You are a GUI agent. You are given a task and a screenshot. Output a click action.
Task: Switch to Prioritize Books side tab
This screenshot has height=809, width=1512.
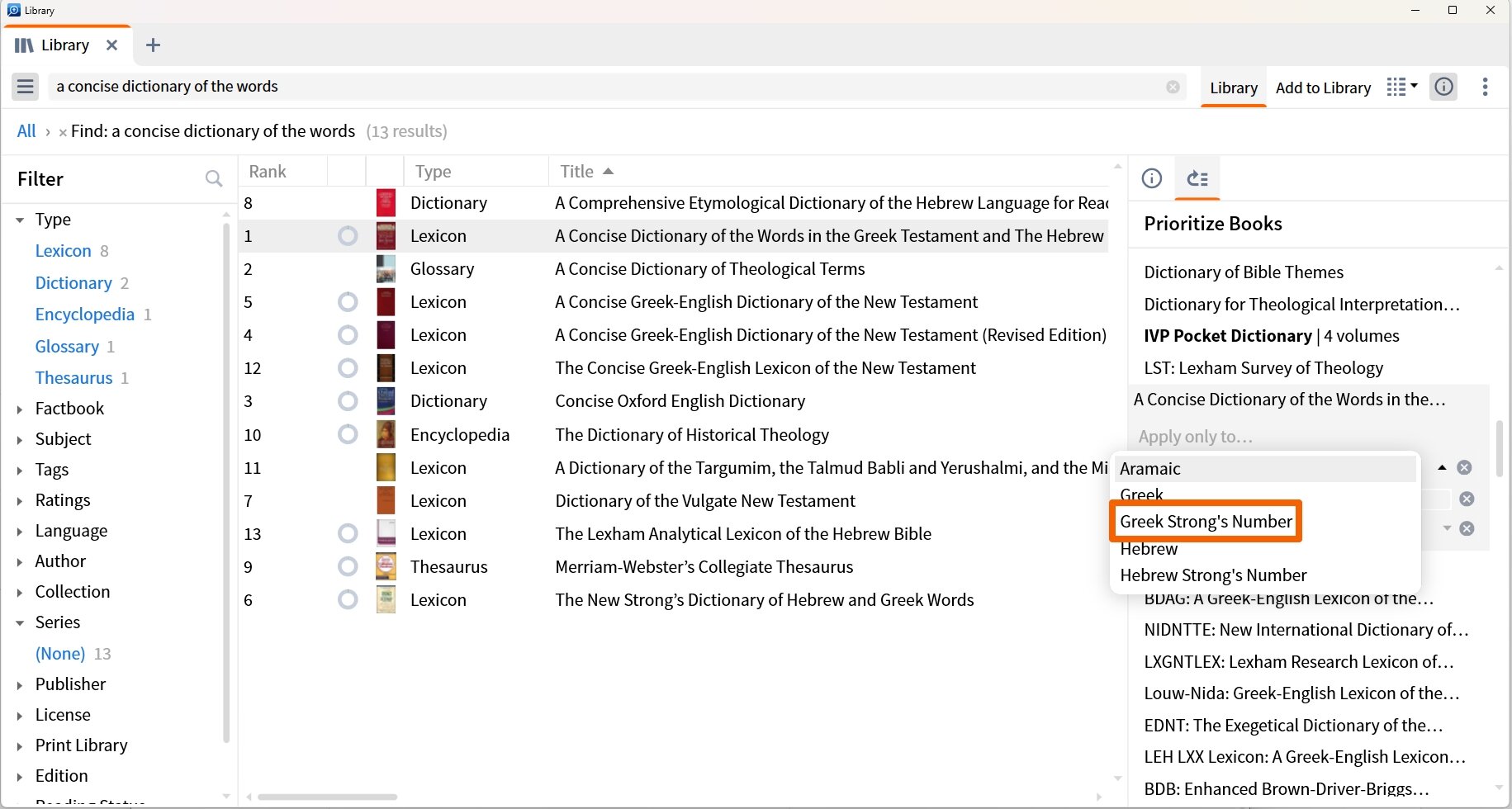(x=1197, y=178)
